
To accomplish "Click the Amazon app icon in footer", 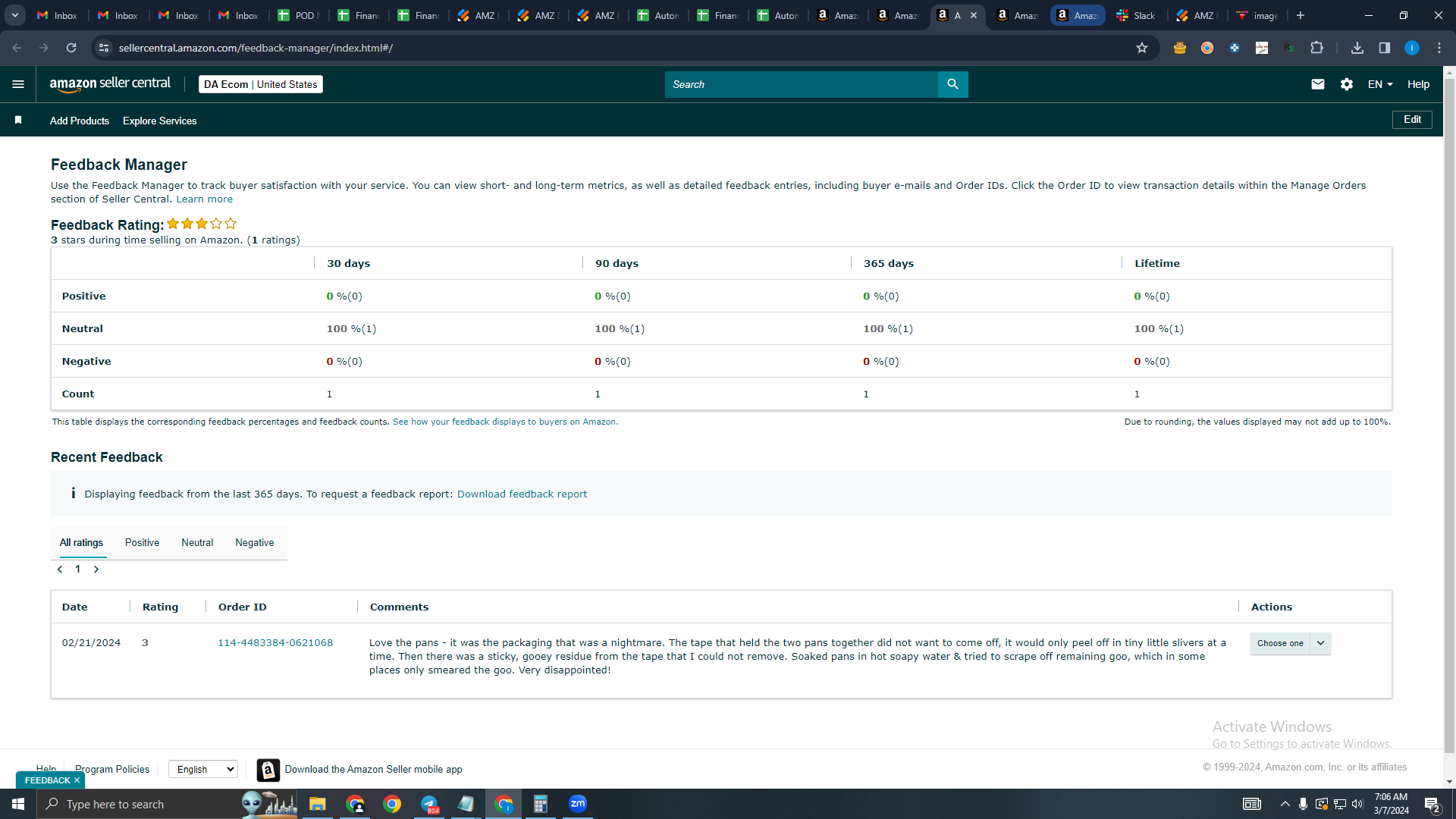I will click(268, 770).
